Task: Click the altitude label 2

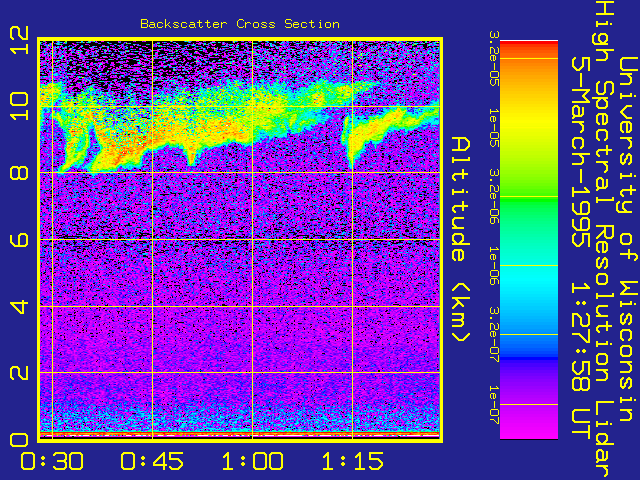Action: [x=19, y=373]
